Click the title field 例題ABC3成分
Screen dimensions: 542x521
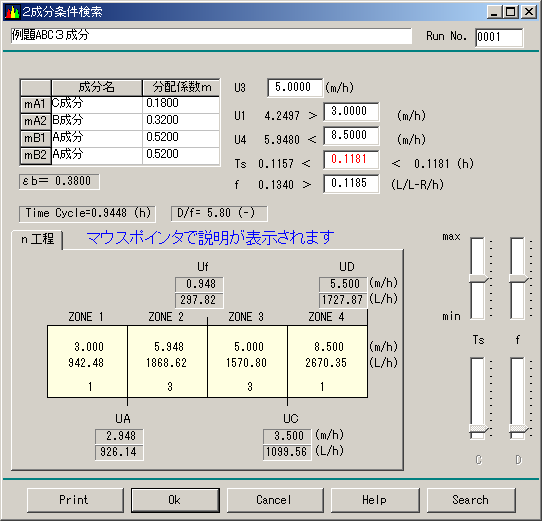[x=211, y=36]
